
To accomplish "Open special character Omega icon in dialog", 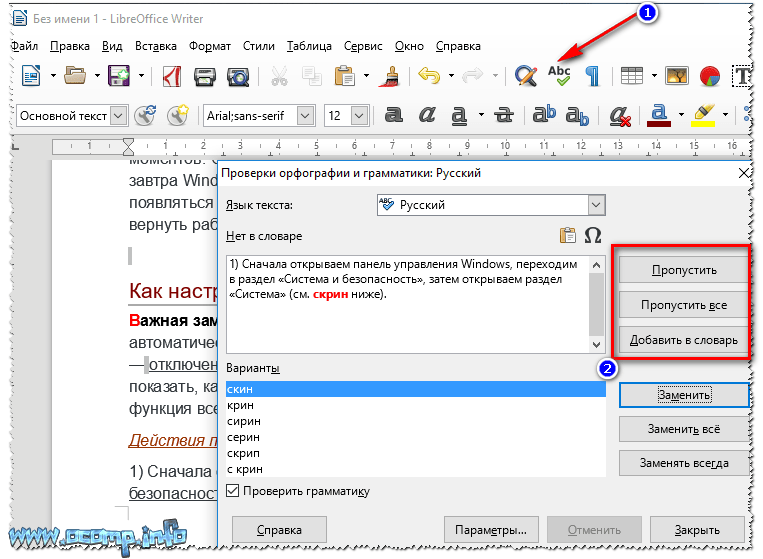I will 593,236.
